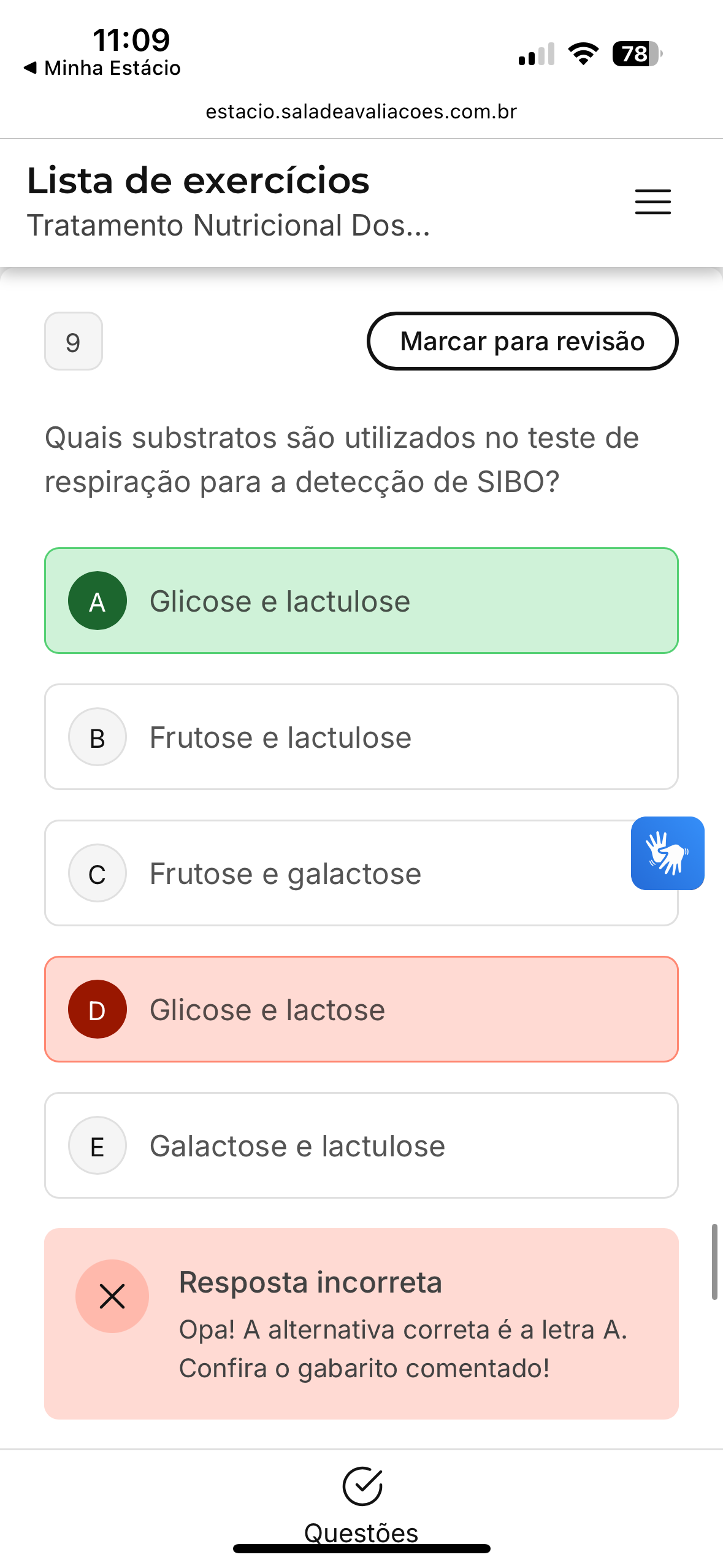Open the Questões tab label
Screen dimensions: 723x1568
pos(361,1532)
